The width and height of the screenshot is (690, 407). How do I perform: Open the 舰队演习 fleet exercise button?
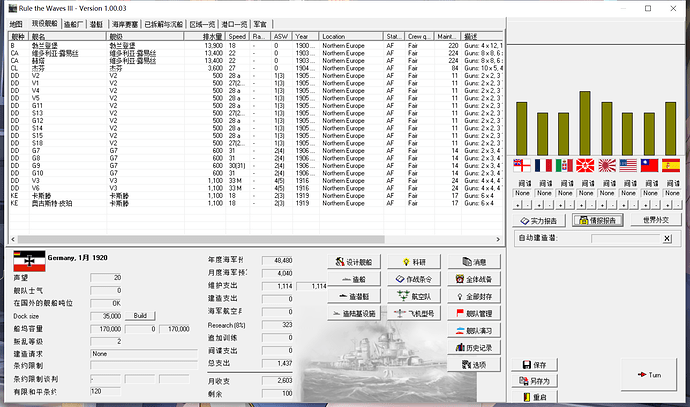point(474,330)
